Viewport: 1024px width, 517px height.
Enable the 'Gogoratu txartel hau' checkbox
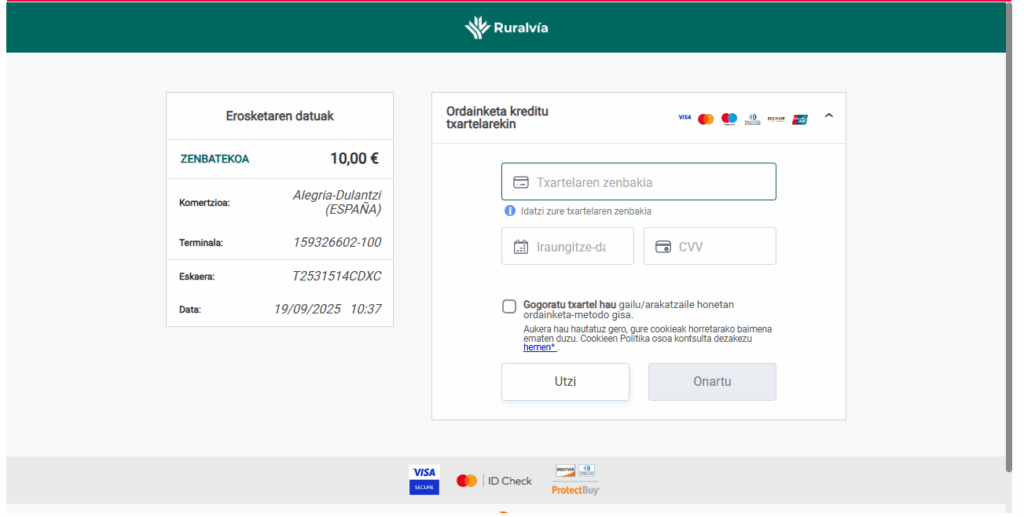click(510, 307)
